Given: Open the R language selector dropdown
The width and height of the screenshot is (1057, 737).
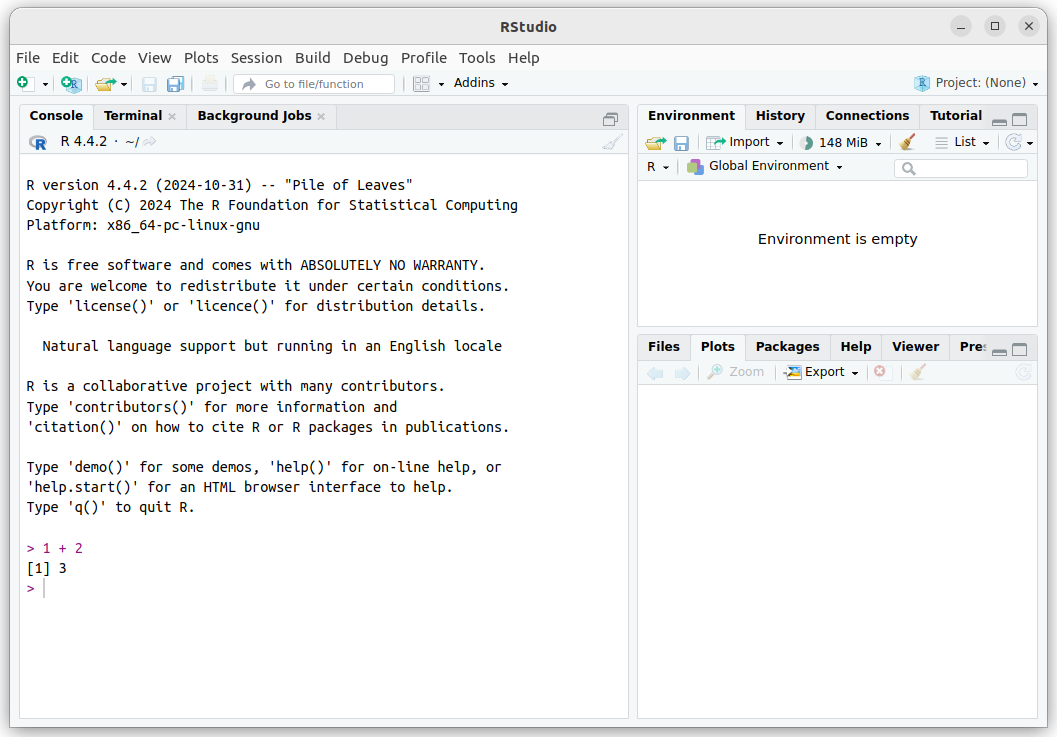Looking at the screenshot, I should [658, 167].
